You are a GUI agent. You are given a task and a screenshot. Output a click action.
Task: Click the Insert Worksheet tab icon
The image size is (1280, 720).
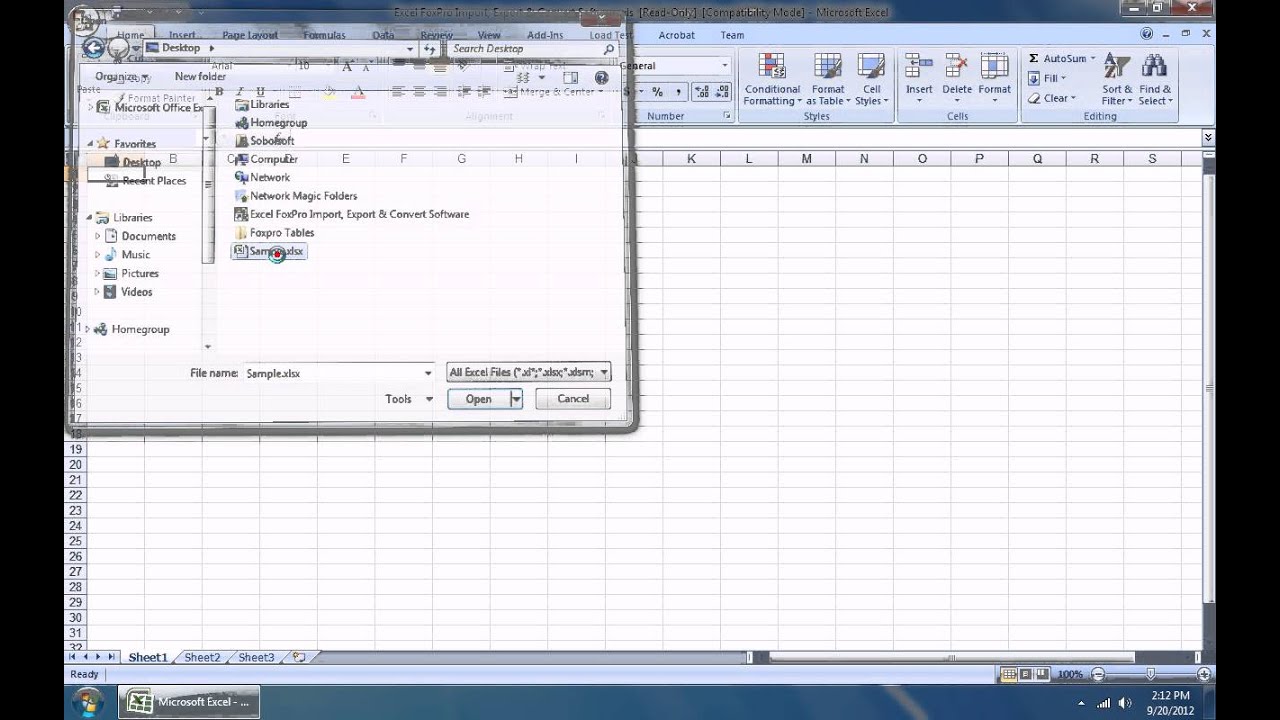coord(298,657)
